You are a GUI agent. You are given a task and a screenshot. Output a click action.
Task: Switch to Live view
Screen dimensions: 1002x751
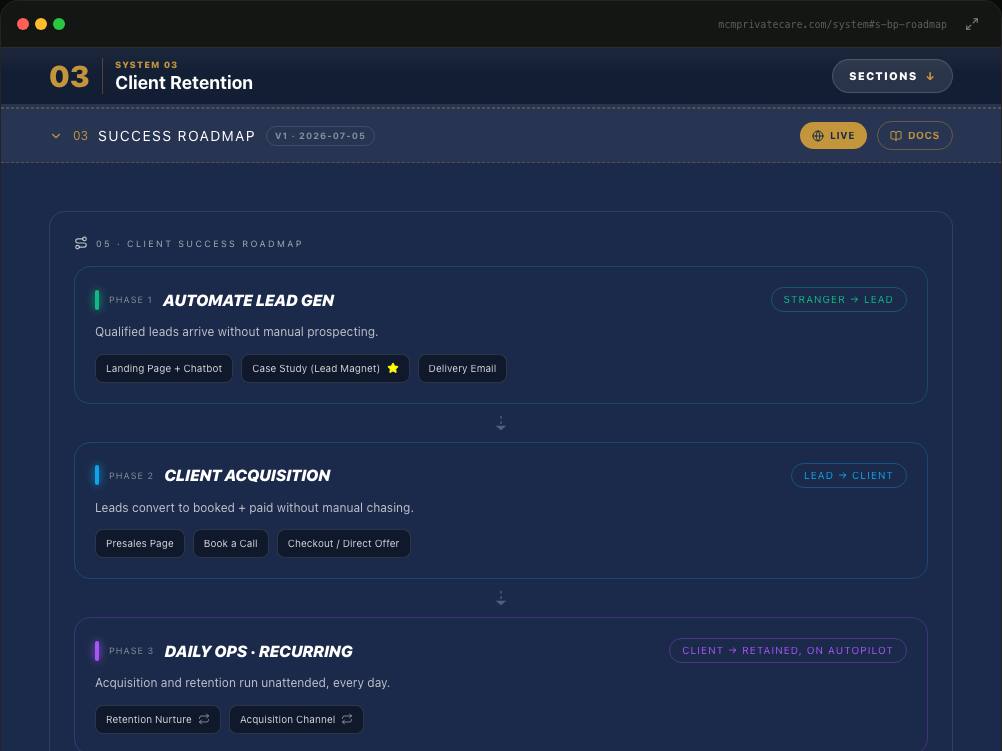(833, 135)
